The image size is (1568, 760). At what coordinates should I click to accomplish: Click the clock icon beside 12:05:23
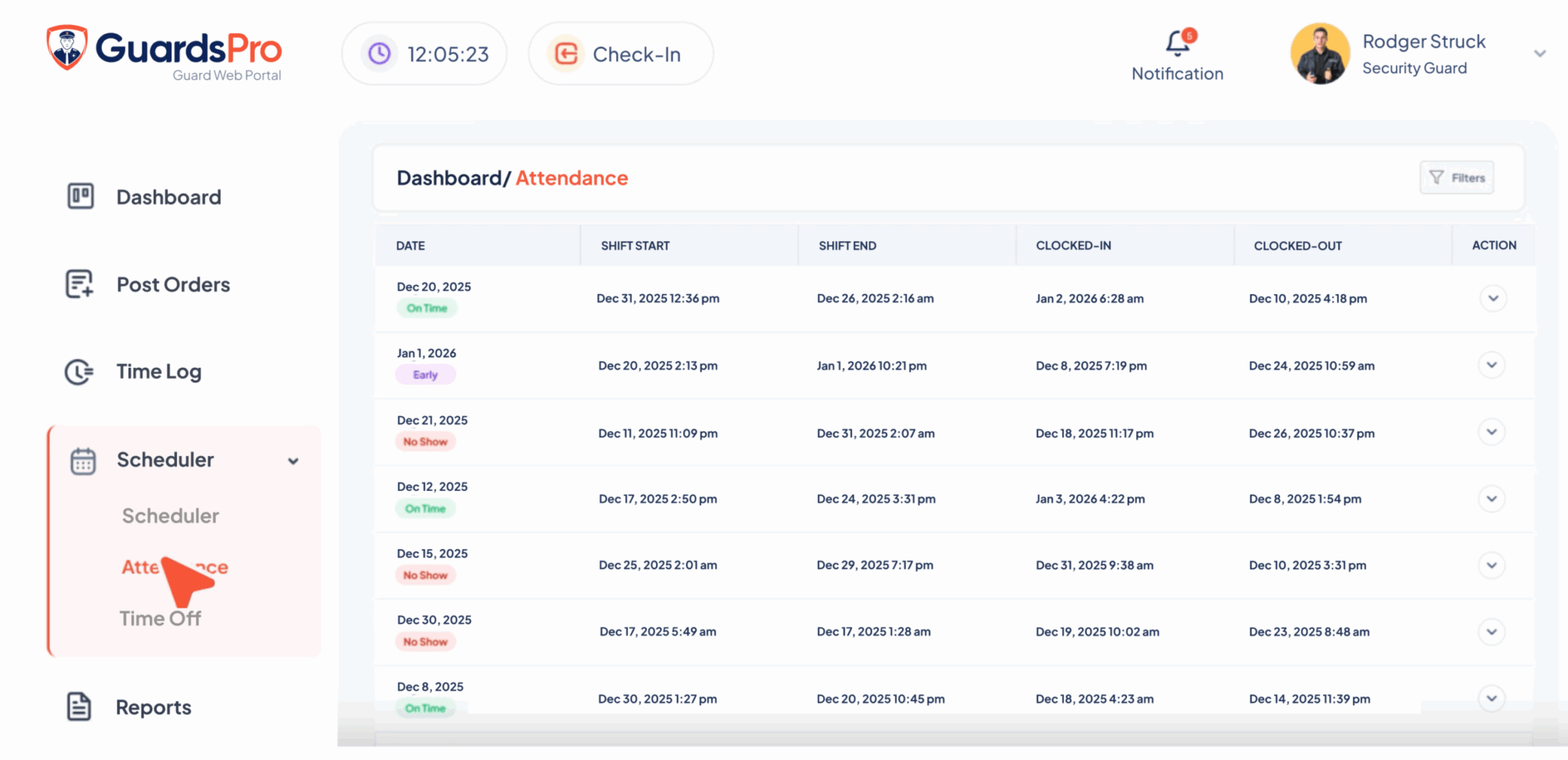pyautogui.click(x=380, y=54)
